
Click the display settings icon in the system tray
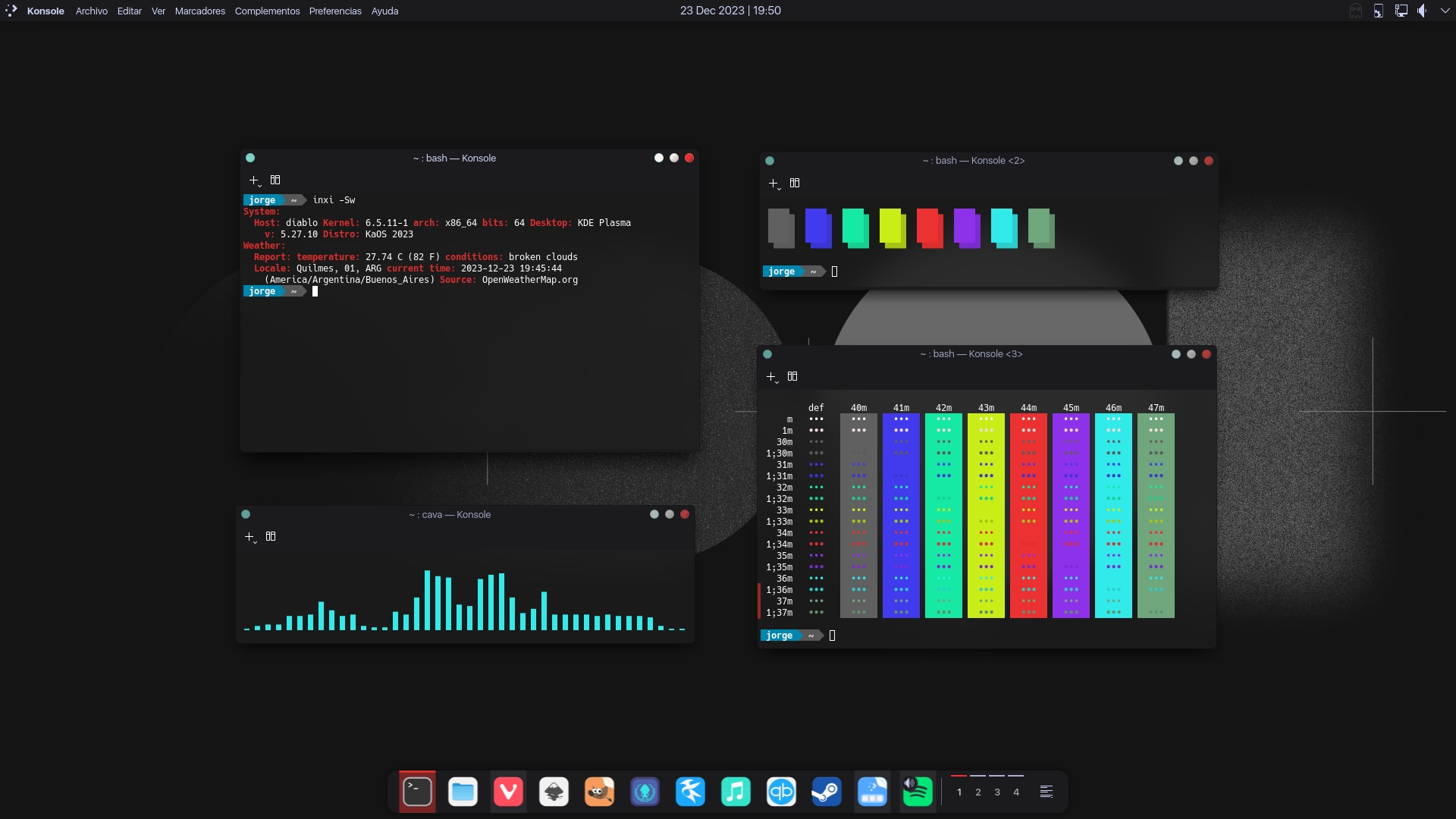1400,11
